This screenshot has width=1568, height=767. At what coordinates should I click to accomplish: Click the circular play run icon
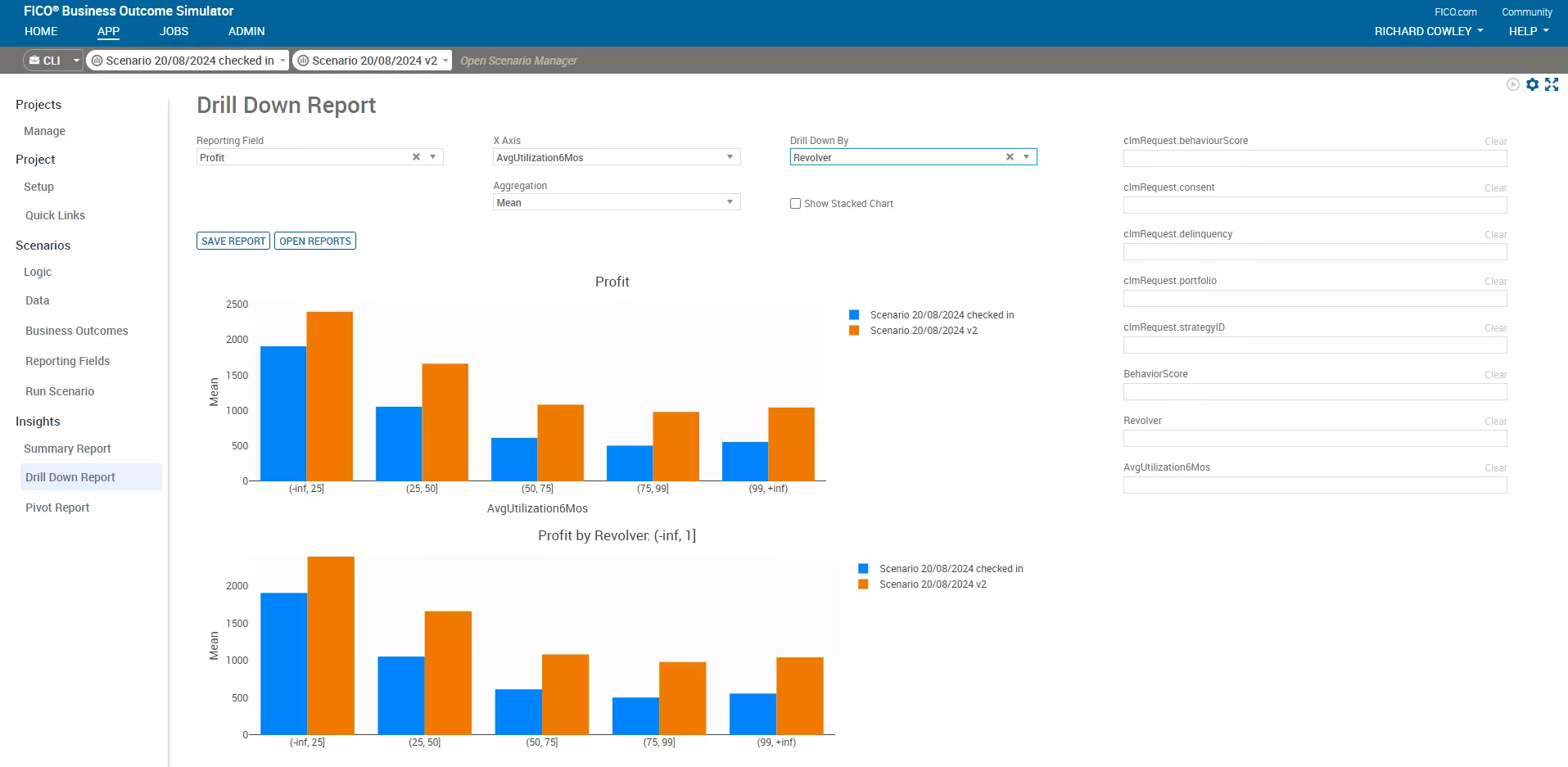[1512, 84]
